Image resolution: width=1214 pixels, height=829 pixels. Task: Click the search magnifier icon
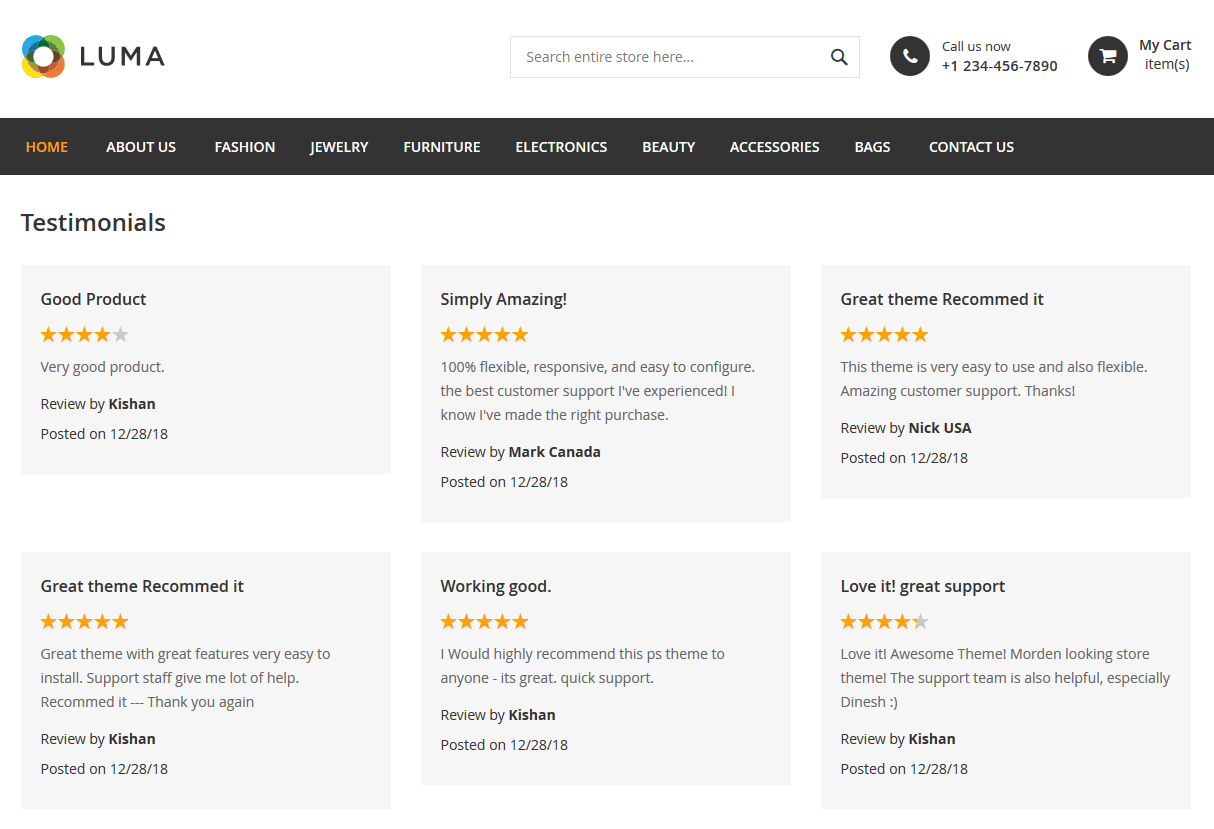(x=839, y=57)
